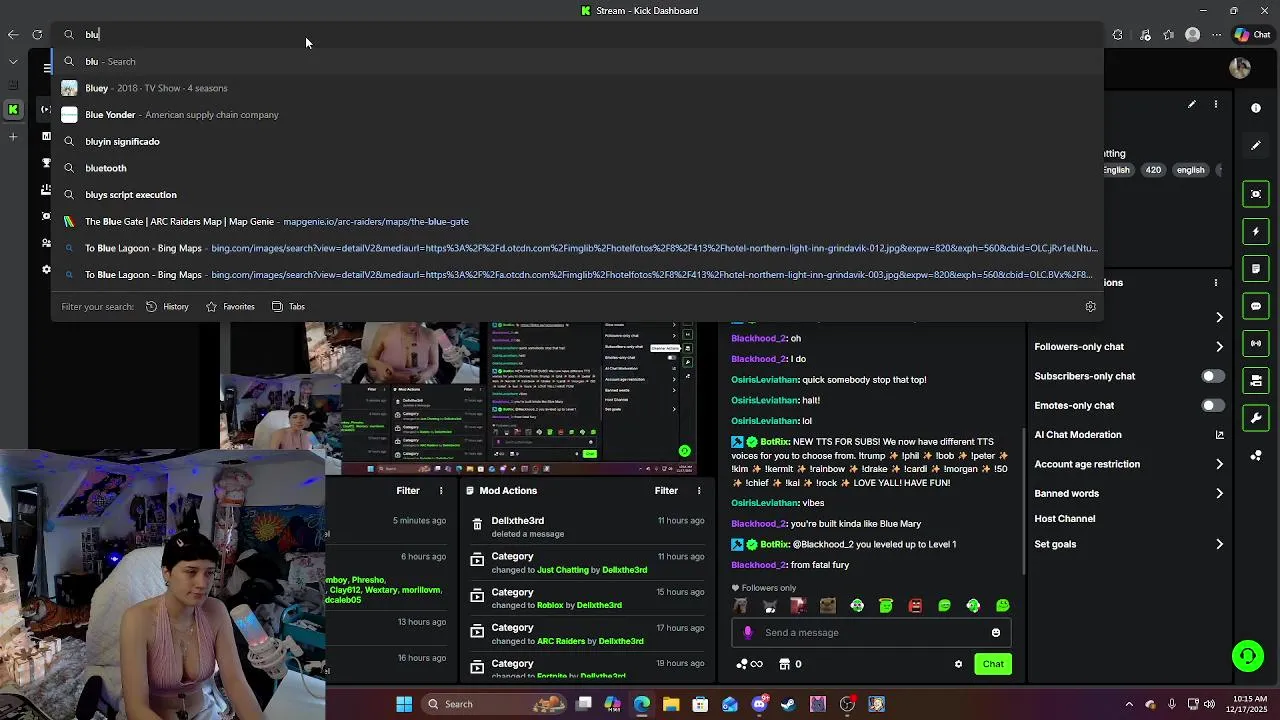The width and height of the screenshot is (1280, 720).
Task: Open the notes document sidebar icon
Action: [1256, 269]
